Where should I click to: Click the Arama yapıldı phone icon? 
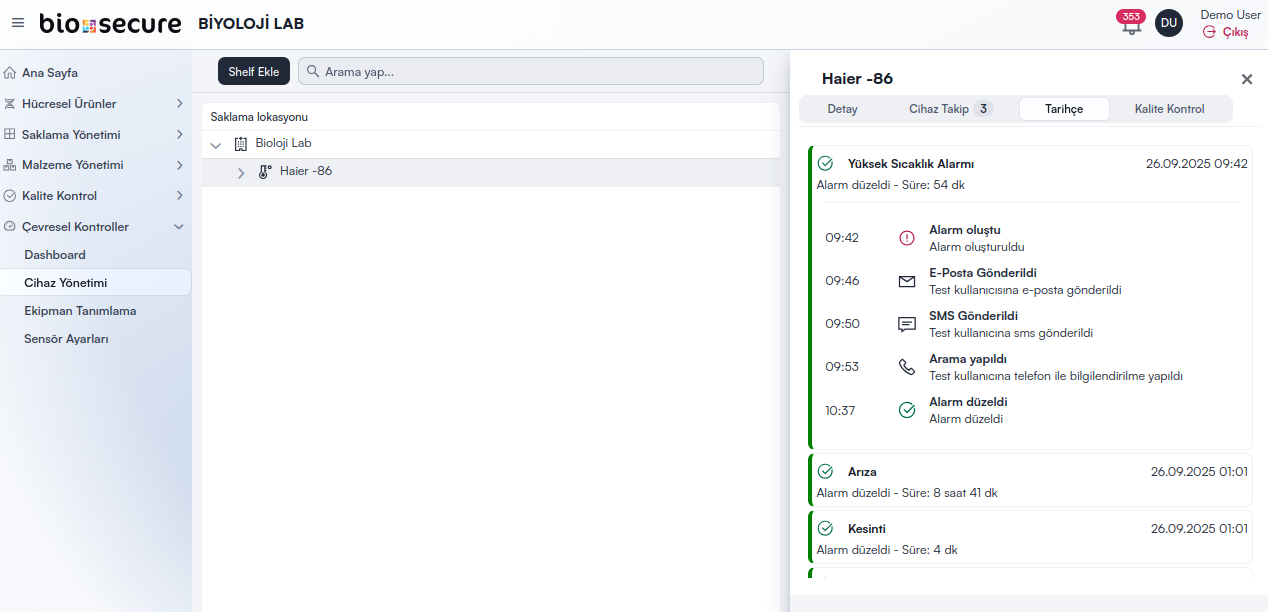tap(907, 367)
